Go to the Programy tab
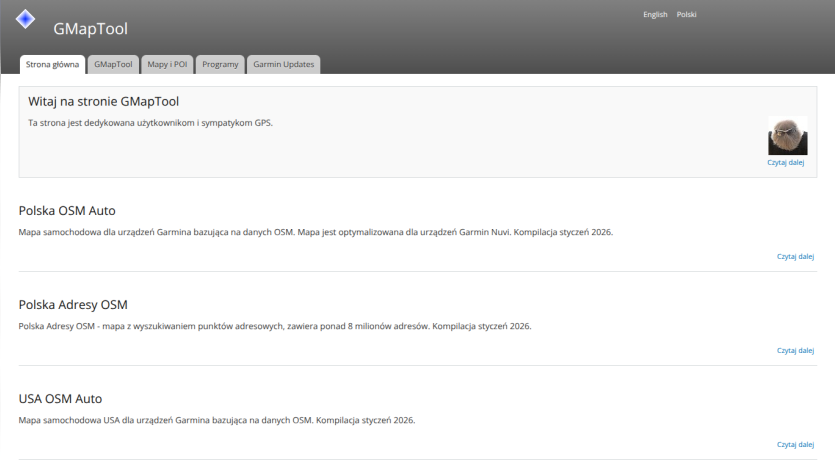 click(220, 64)
